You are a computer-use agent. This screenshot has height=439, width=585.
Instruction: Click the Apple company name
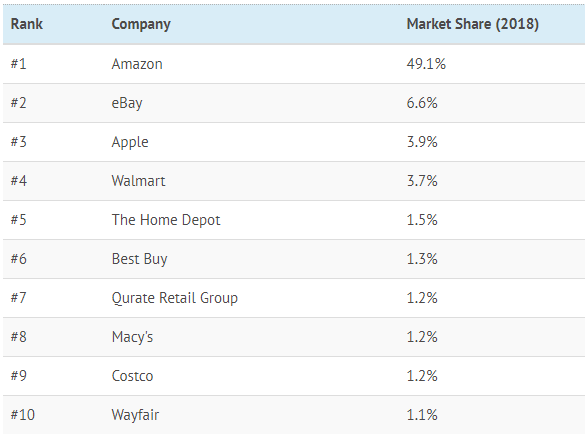(130, 142)
